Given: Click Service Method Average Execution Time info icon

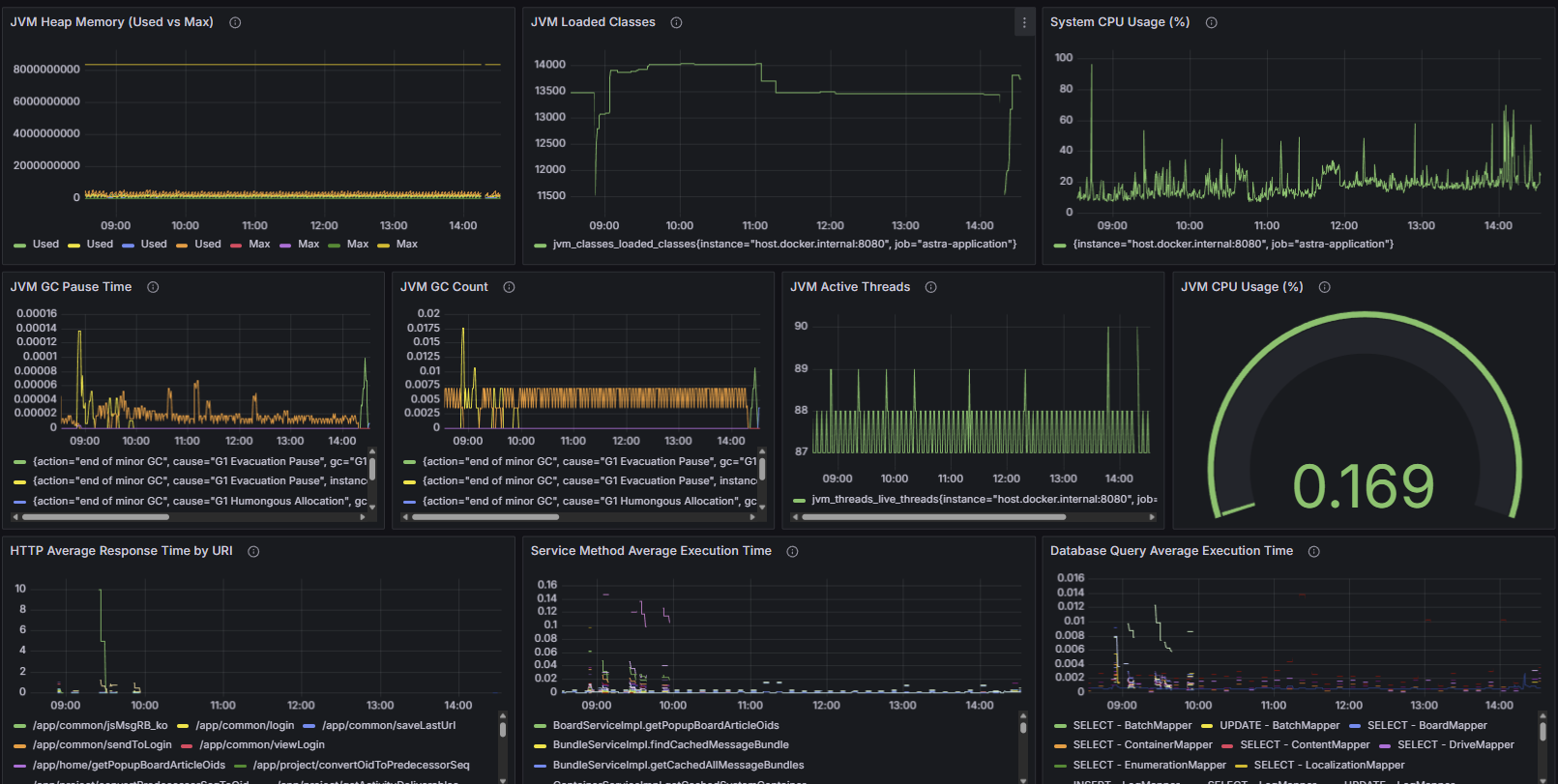Looking at the screenshot, I should tap(792, 551).
